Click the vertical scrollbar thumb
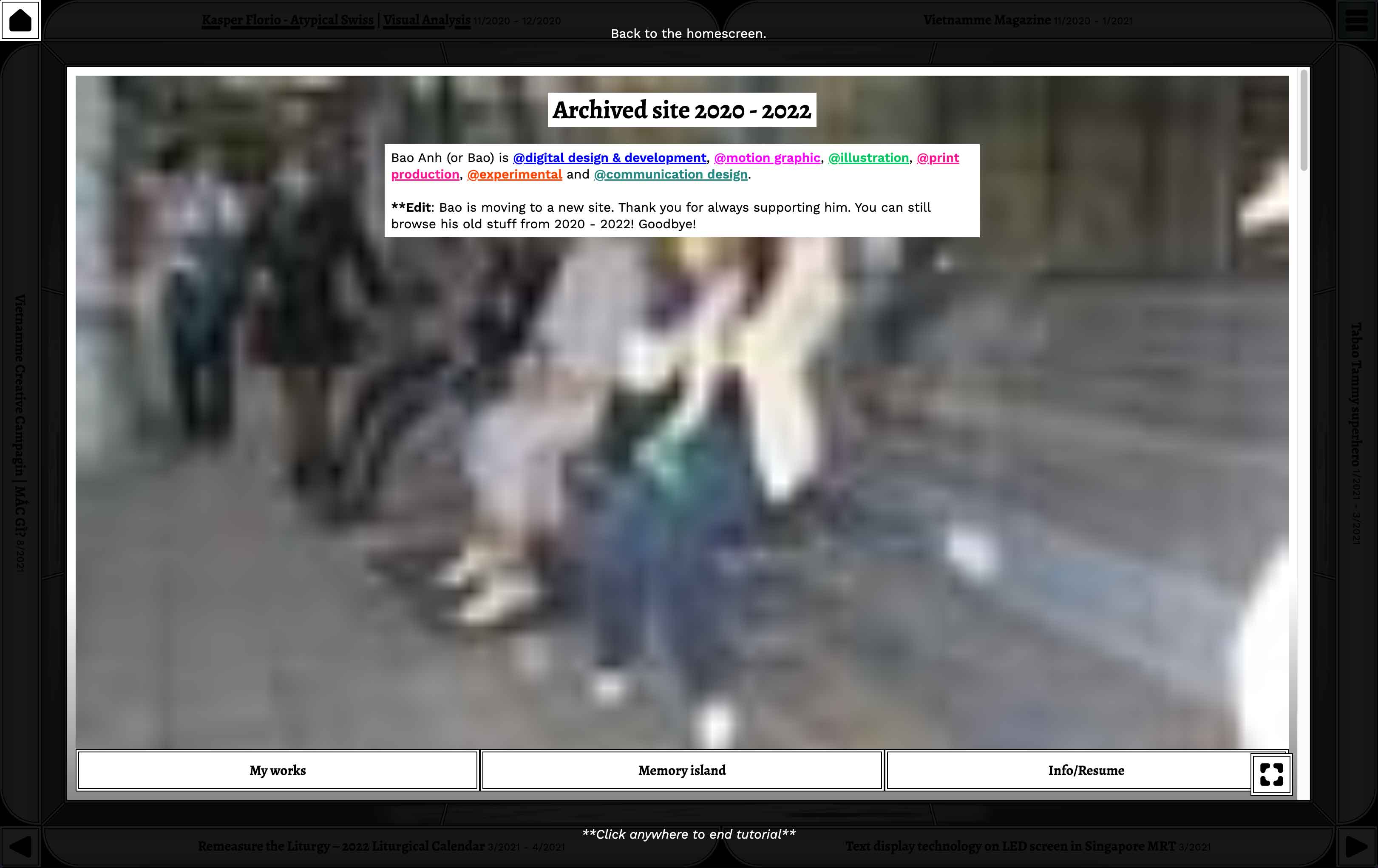 click(1304, 120)
